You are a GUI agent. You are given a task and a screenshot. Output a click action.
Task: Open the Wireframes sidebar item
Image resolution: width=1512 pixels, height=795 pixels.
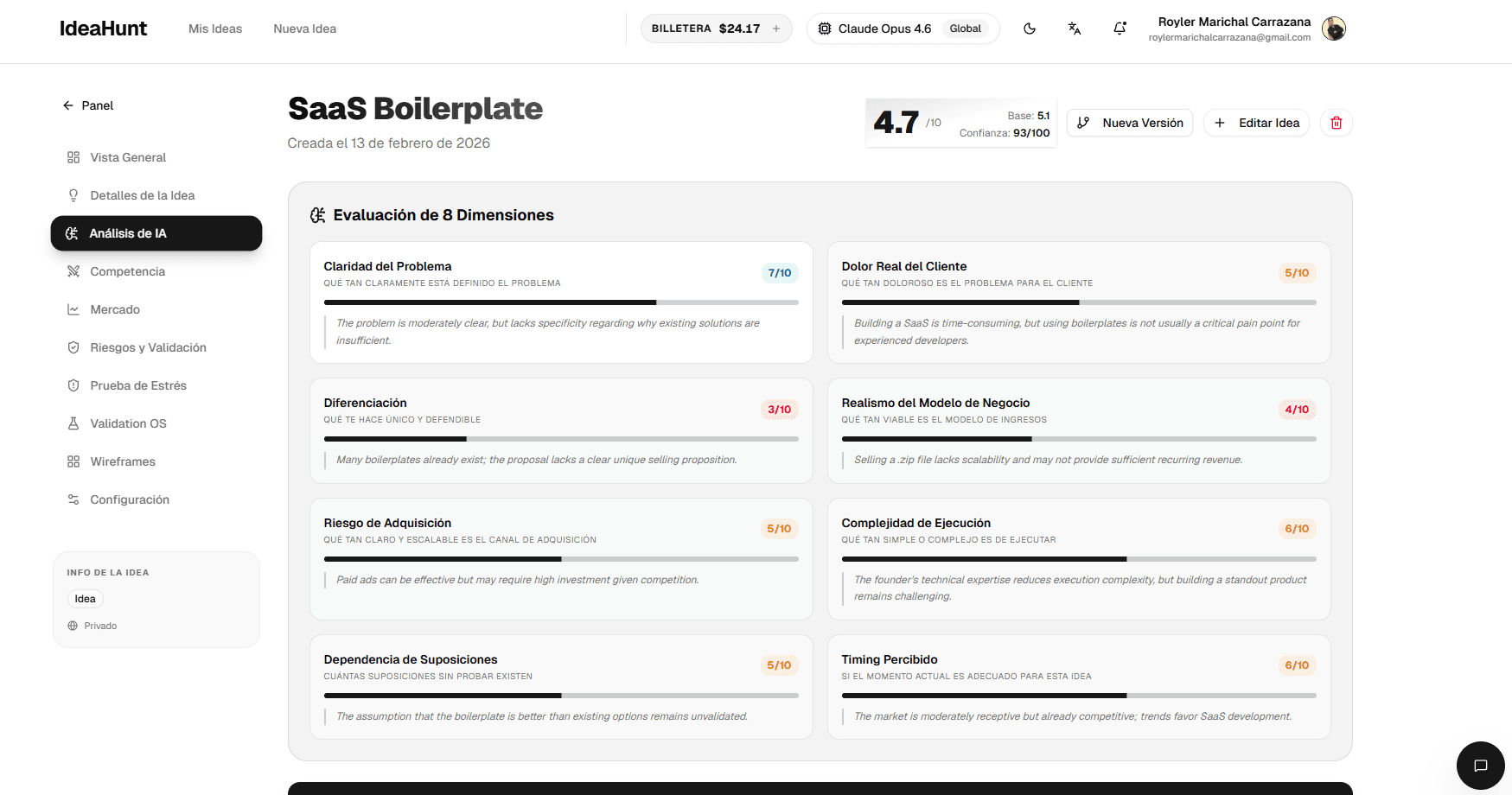pyautogui.click(x=123, y=461)
